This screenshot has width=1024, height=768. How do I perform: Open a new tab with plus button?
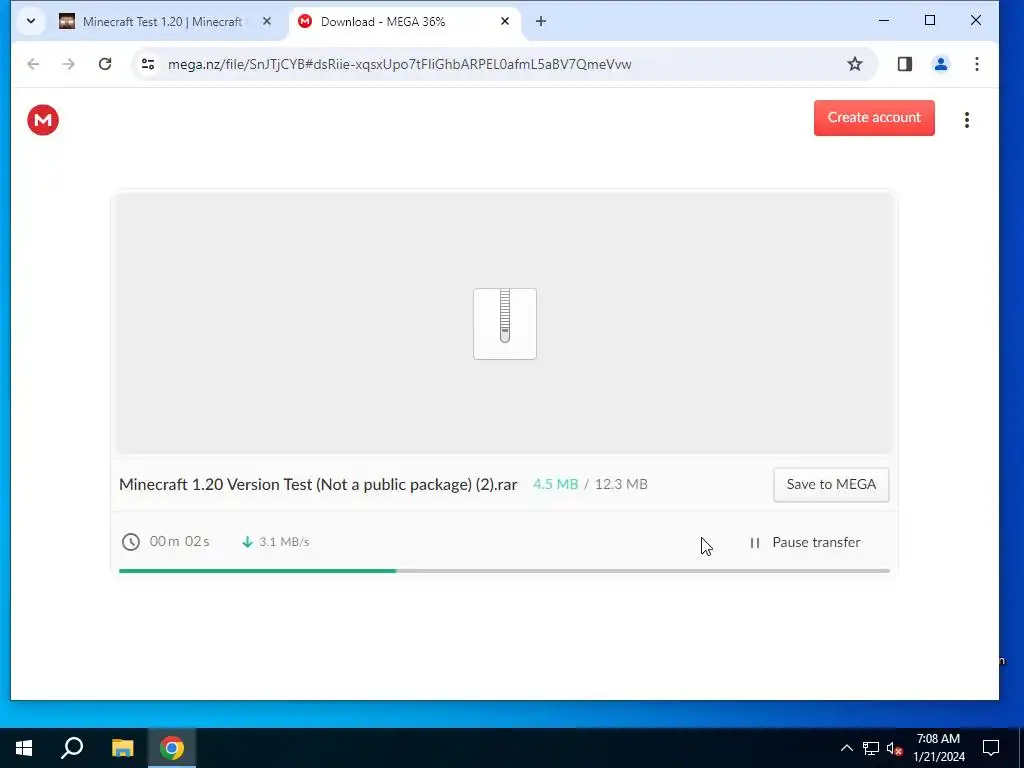pos(541,22)
